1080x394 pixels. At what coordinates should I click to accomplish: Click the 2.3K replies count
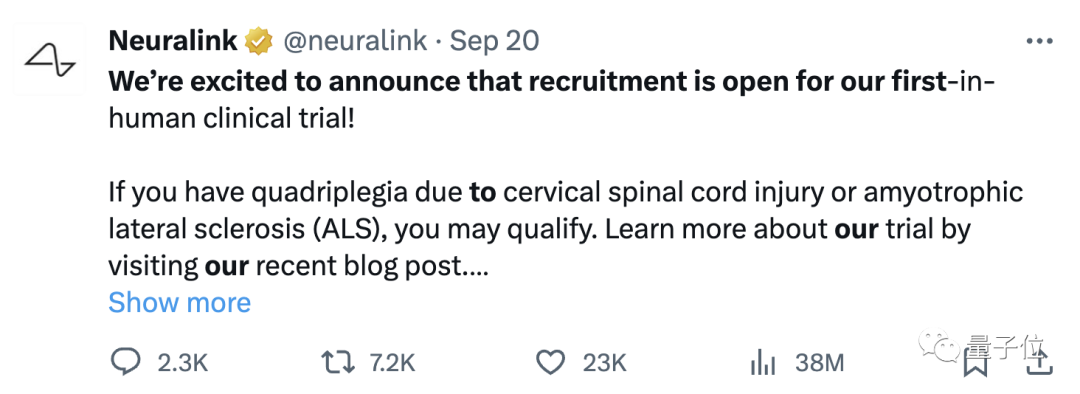[x=183, y=363]
